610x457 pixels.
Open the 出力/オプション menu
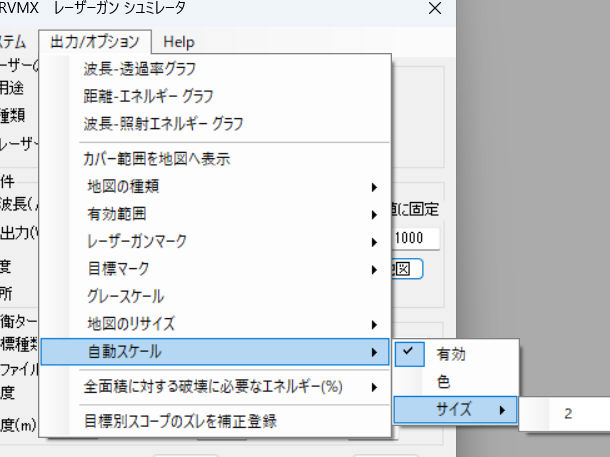[96, 42]
